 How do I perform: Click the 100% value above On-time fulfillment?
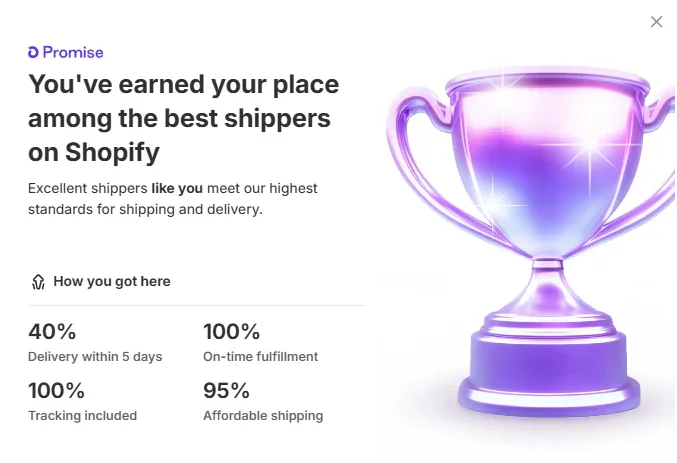coord(231,332)
